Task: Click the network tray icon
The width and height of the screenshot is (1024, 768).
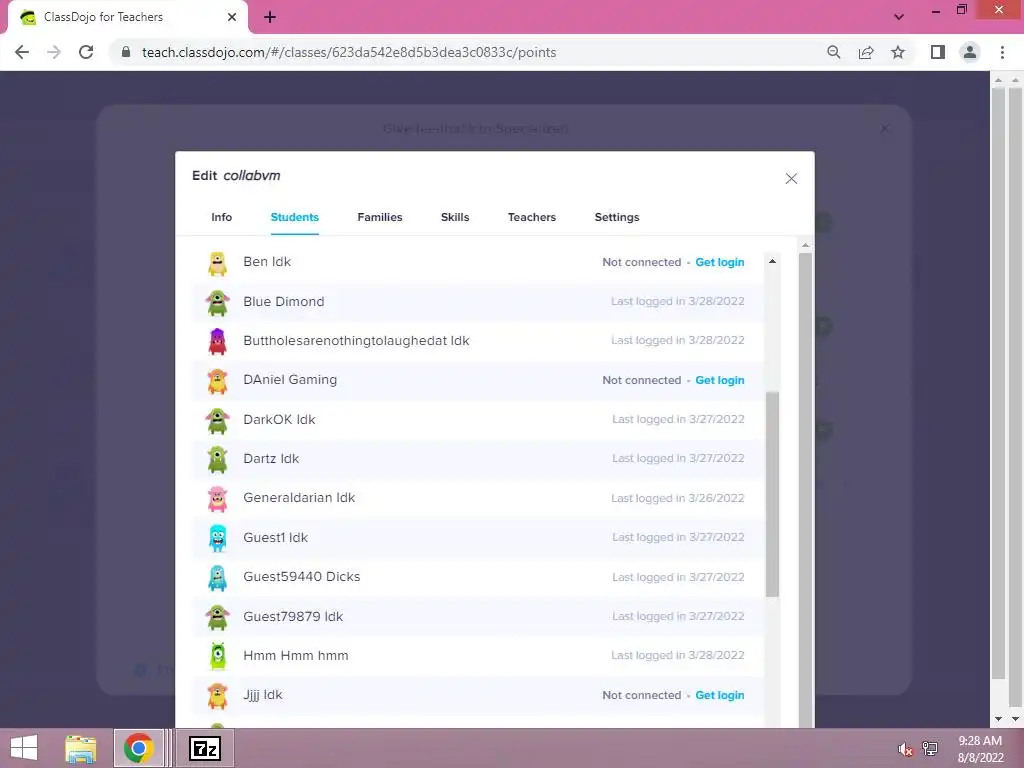Action: [x=930, y=748]
